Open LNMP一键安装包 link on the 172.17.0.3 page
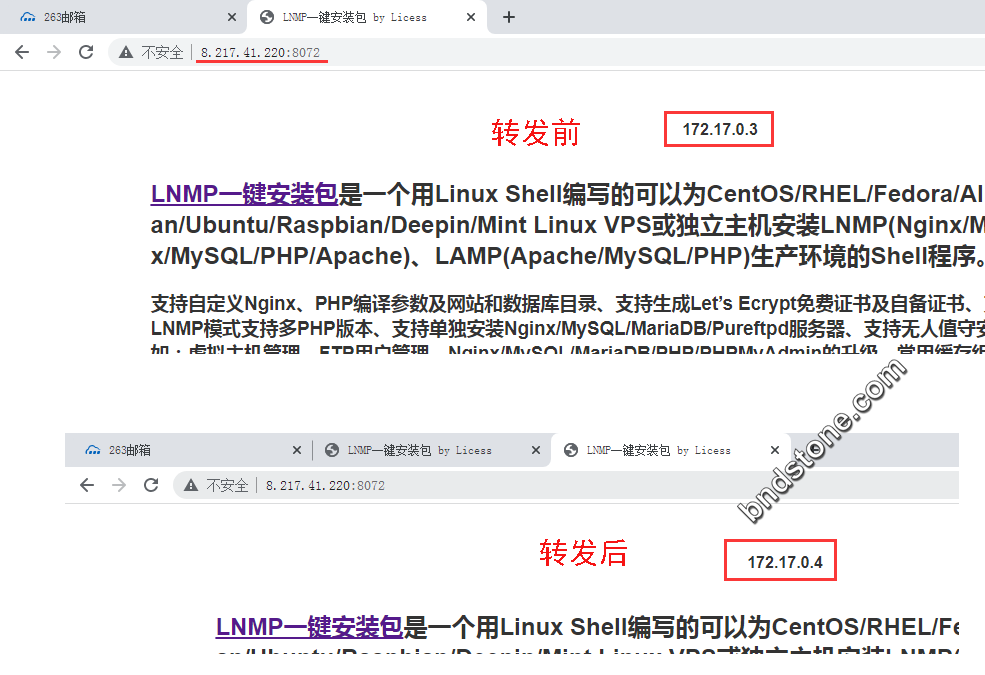 [244, 194]
